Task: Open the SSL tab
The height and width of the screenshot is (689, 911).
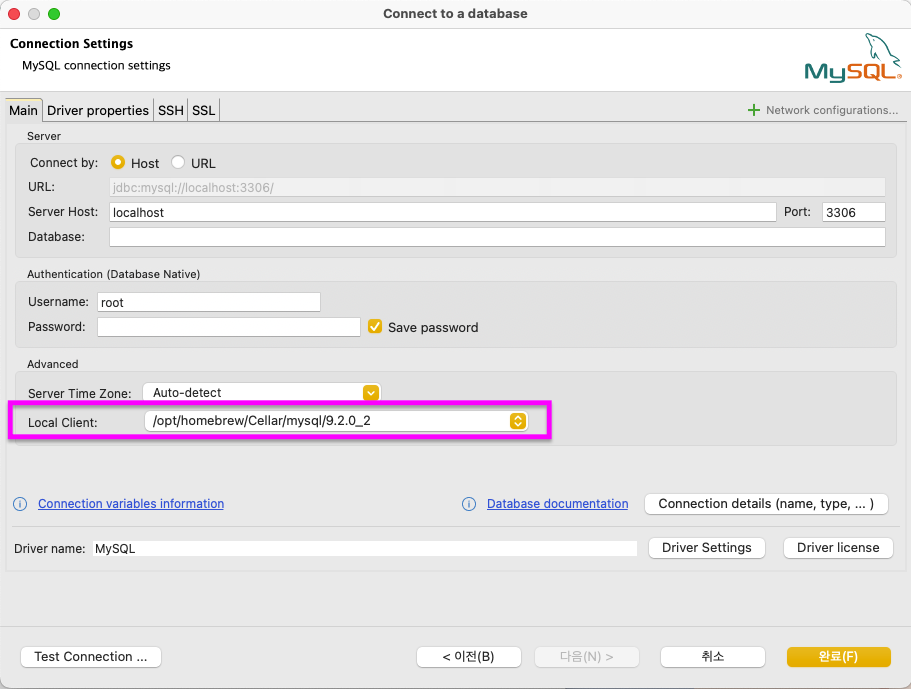Action: point(203,110)
